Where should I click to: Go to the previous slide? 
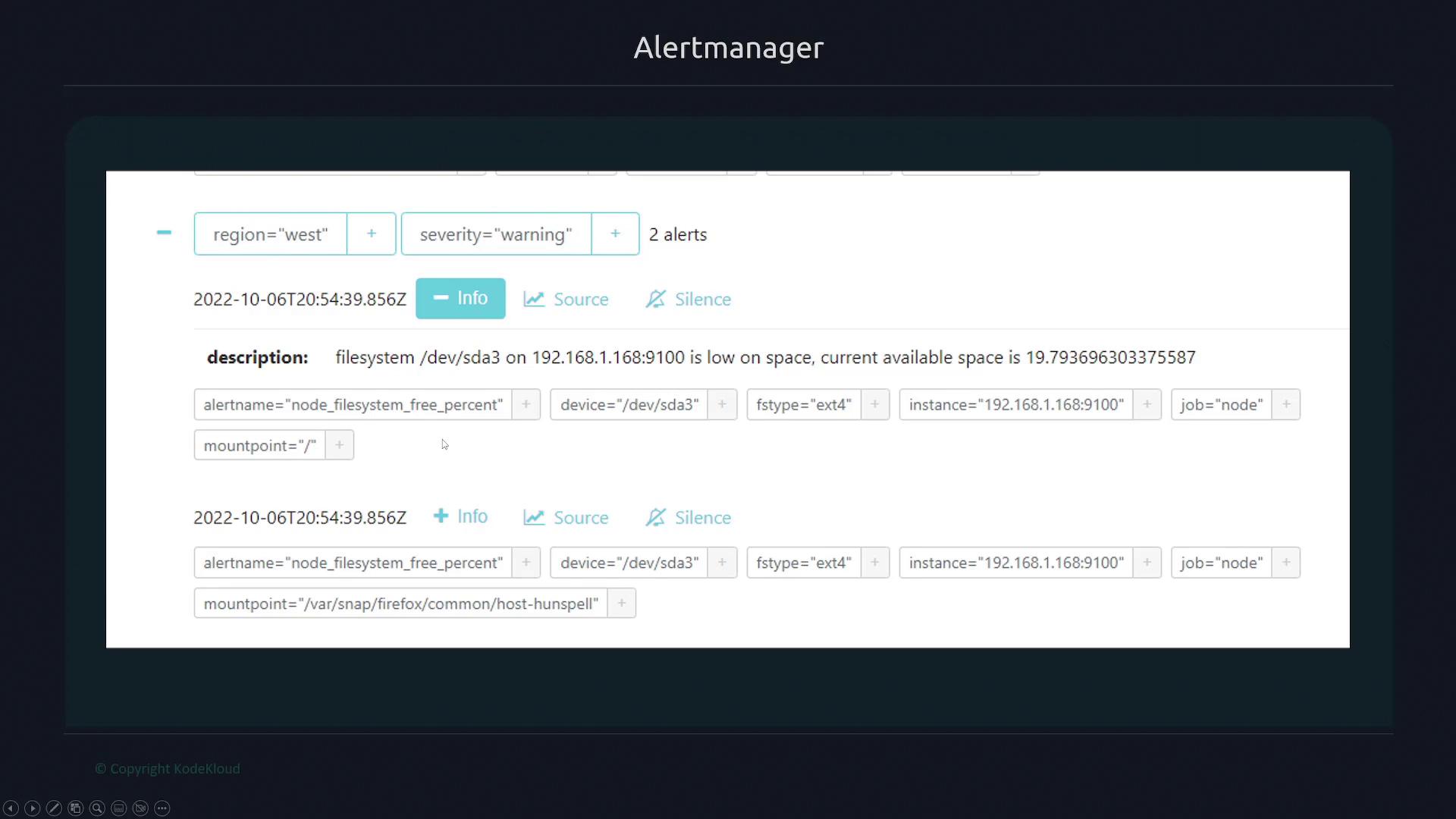click(x=11, y=808)
